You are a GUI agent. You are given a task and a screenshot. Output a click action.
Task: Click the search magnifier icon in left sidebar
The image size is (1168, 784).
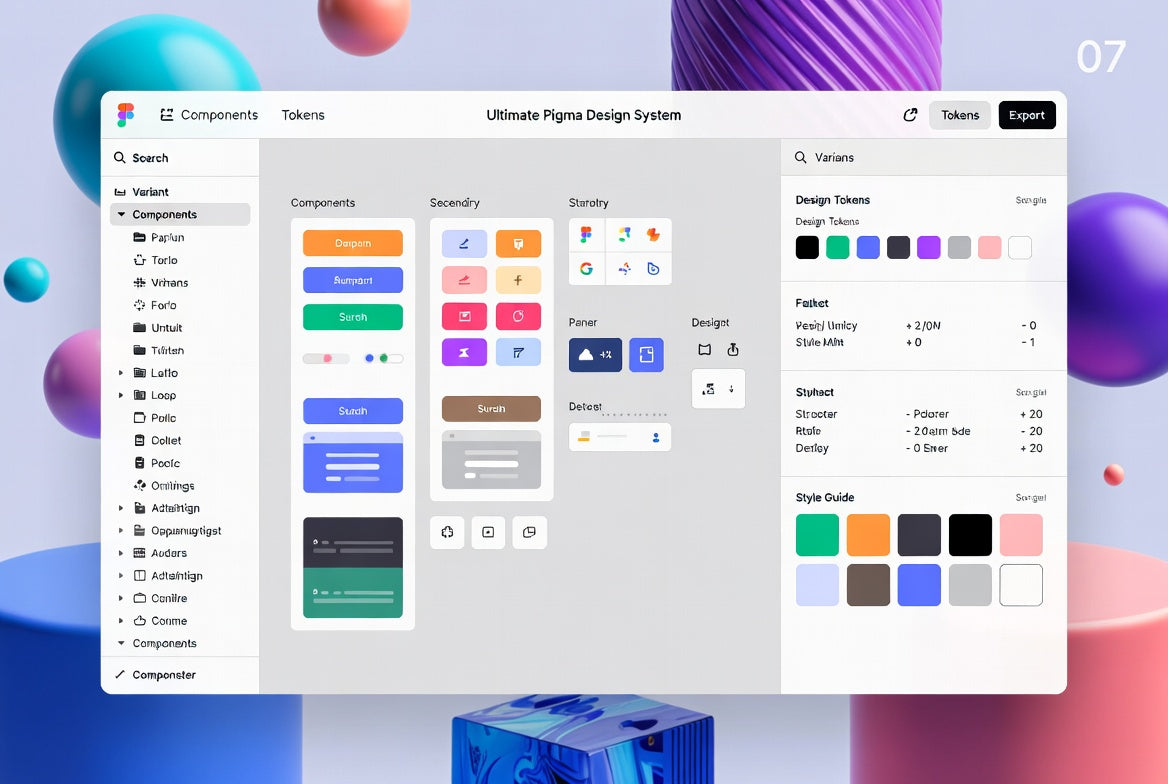119,158
